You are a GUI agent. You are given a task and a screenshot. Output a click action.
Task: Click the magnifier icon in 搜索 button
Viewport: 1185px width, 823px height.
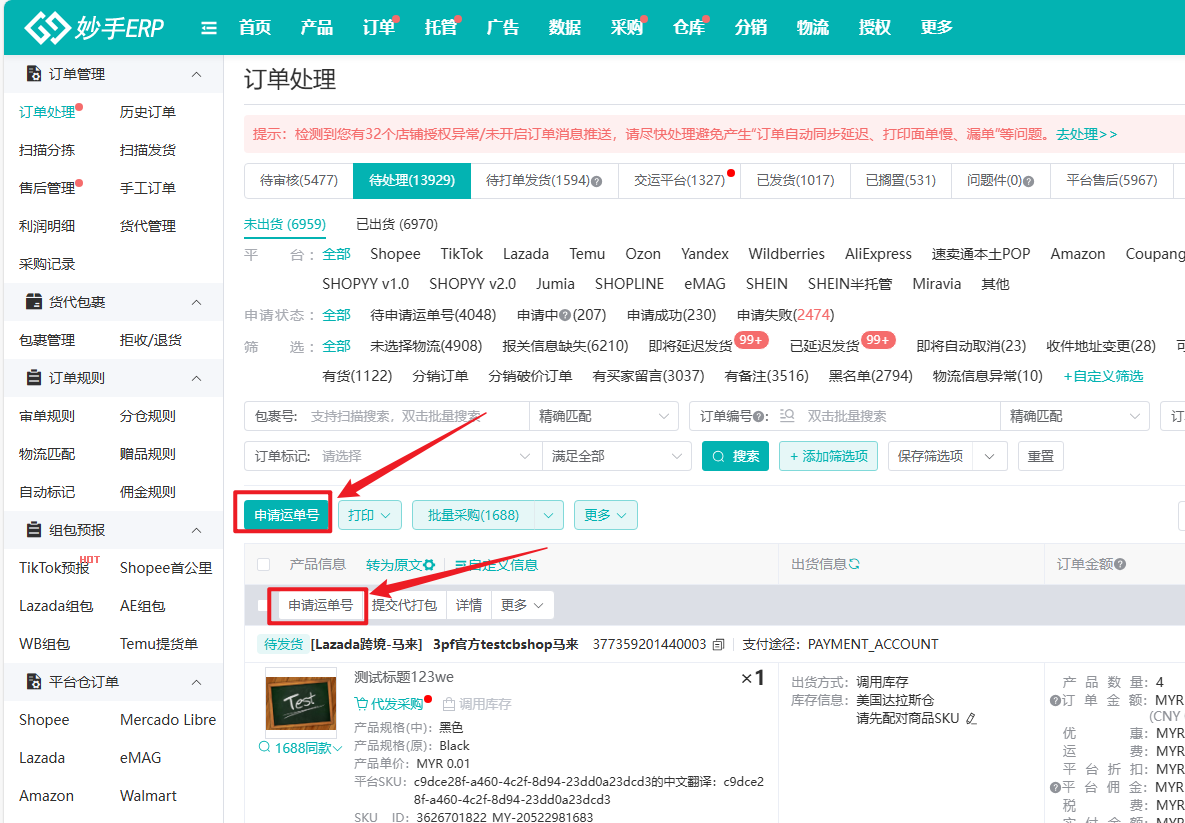(x=719, y=456)
